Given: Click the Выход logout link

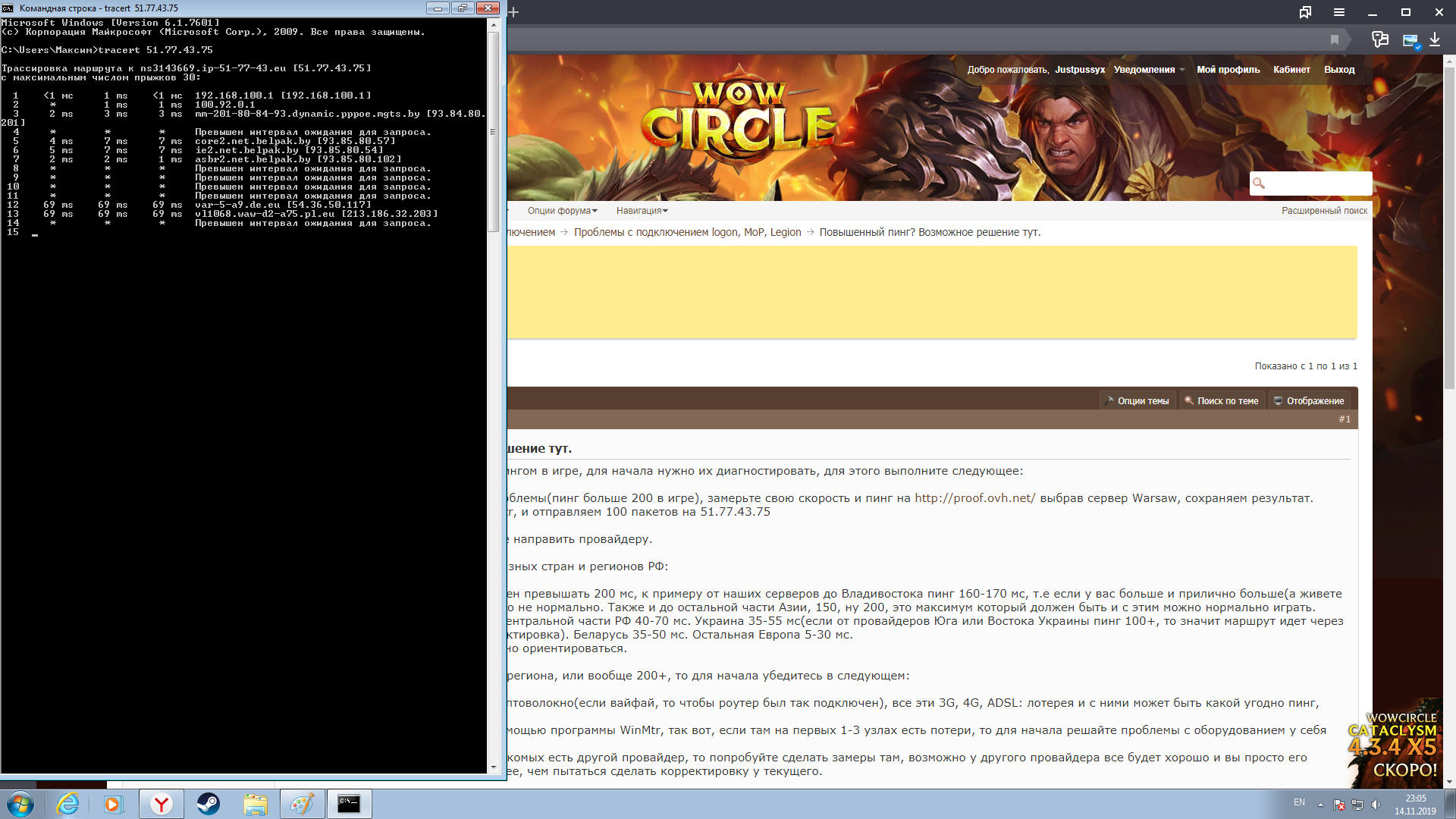Looking at the screenshot, I should [1338, 70].
